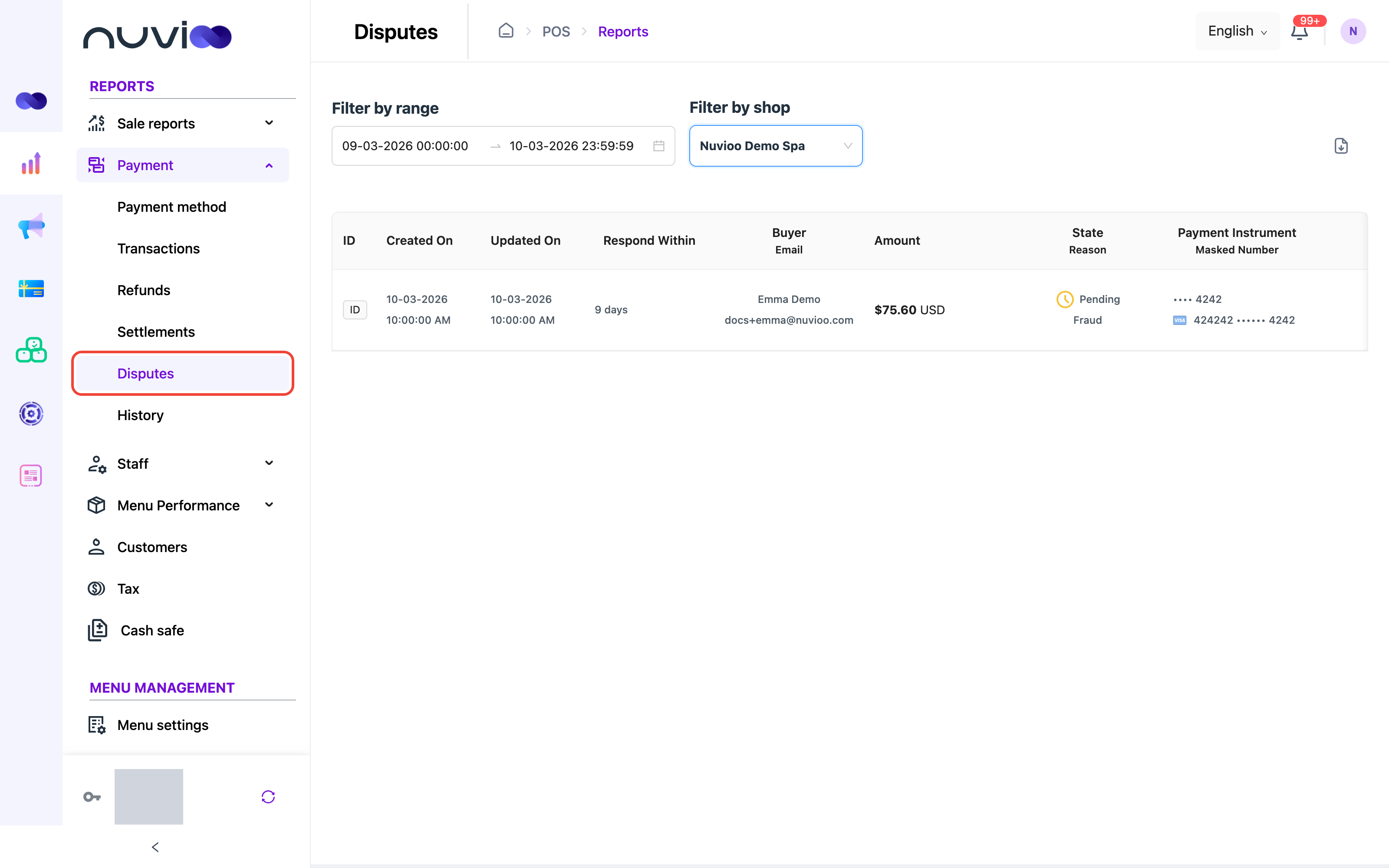This screenshot has width=1389, height=868.
Task: Click the $75.60 USD amount cell
Action: pyautogui.click(x=909, y=310)
